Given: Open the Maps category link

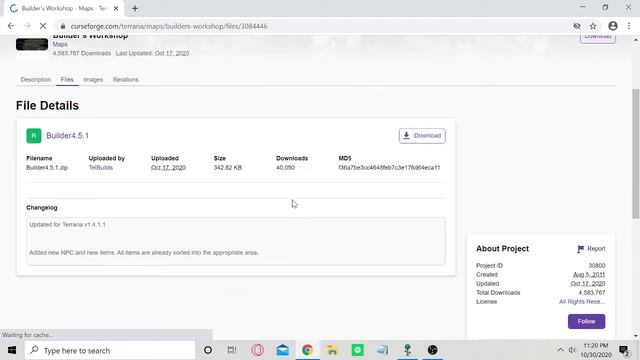Looking at the screenshot, I should point(60,44).
